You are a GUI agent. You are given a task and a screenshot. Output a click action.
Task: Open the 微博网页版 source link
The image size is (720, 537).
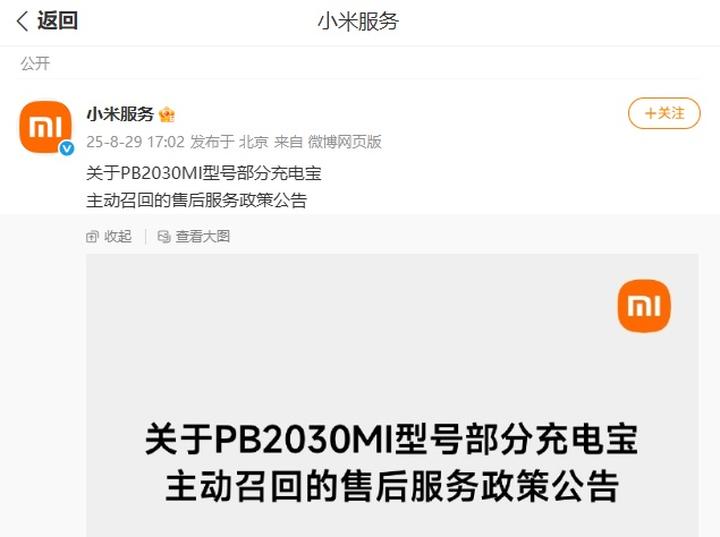[344, 142]
